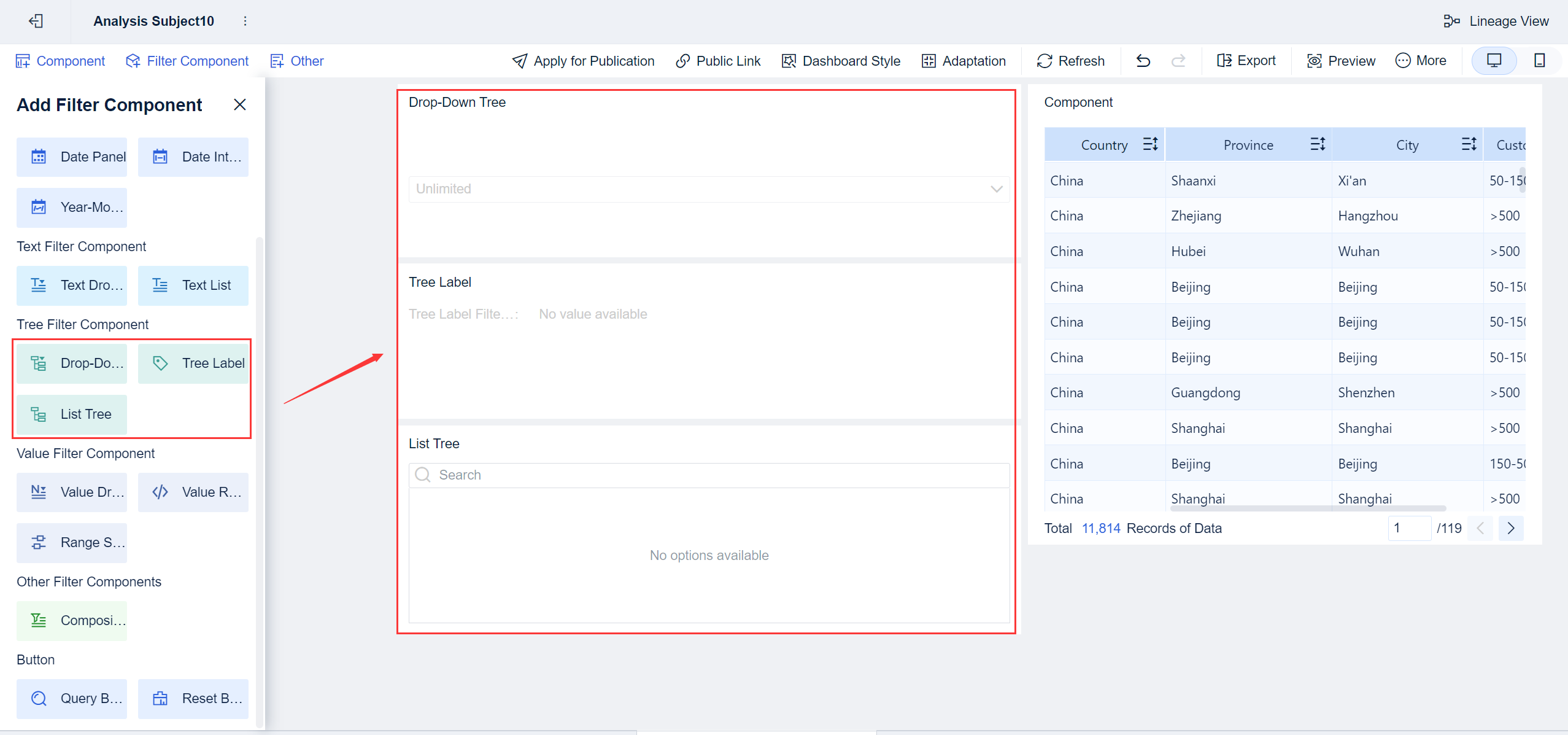Add a Tree Label filter component

coord(193,363)
